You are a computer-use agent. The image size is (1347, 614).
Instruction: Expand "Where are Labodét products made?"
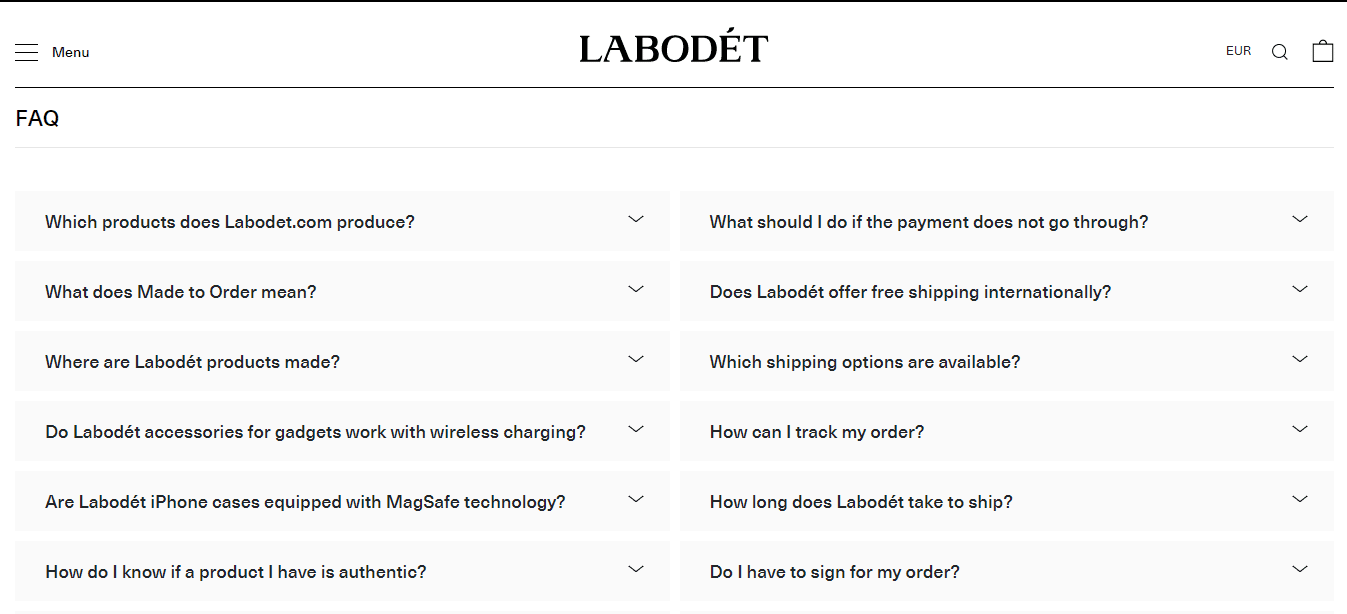point(193,362)
